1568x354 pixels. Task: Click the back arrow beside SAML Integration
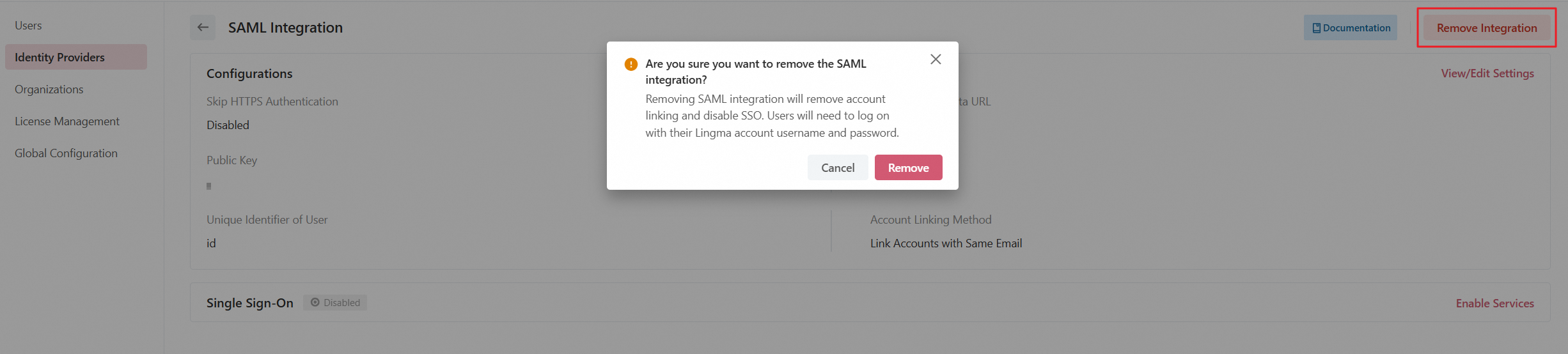point(203,27)
